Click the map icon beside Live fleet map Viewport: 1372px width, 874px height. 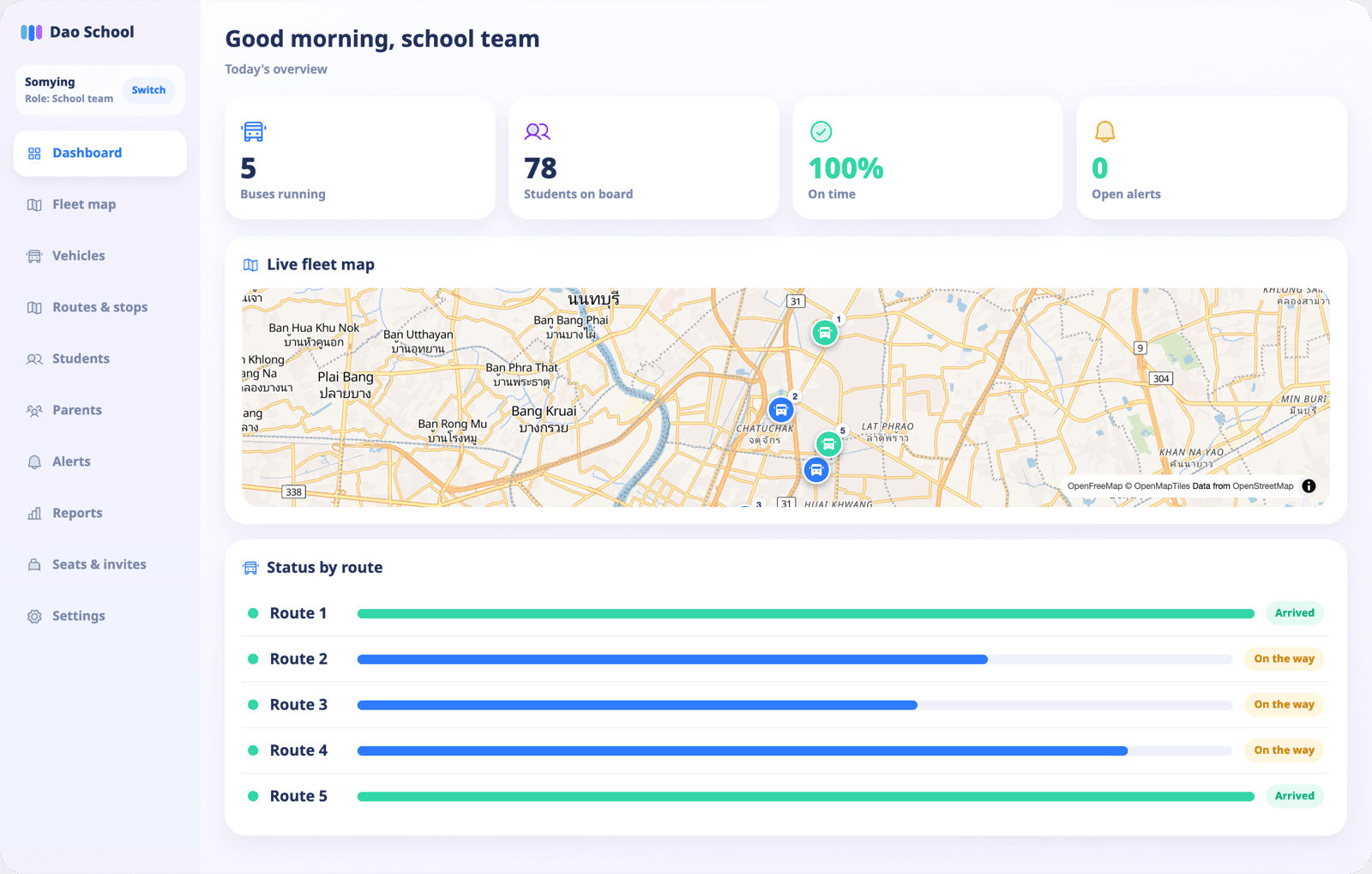click(x=250, y=265)
